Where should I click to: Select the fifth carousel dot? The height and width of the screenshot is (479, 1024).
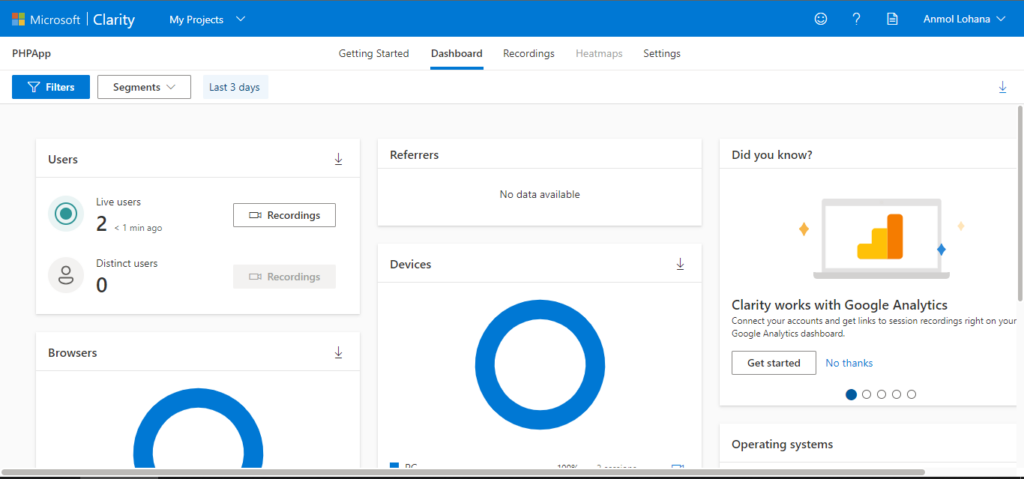tap(912, 394)
